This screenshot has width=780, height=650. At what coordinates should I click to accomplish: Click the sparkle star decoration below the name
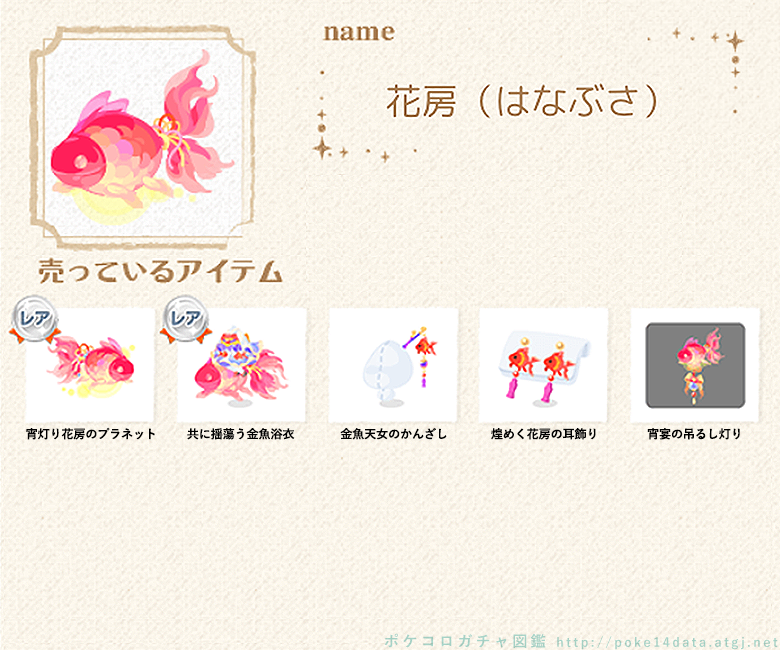322,149
